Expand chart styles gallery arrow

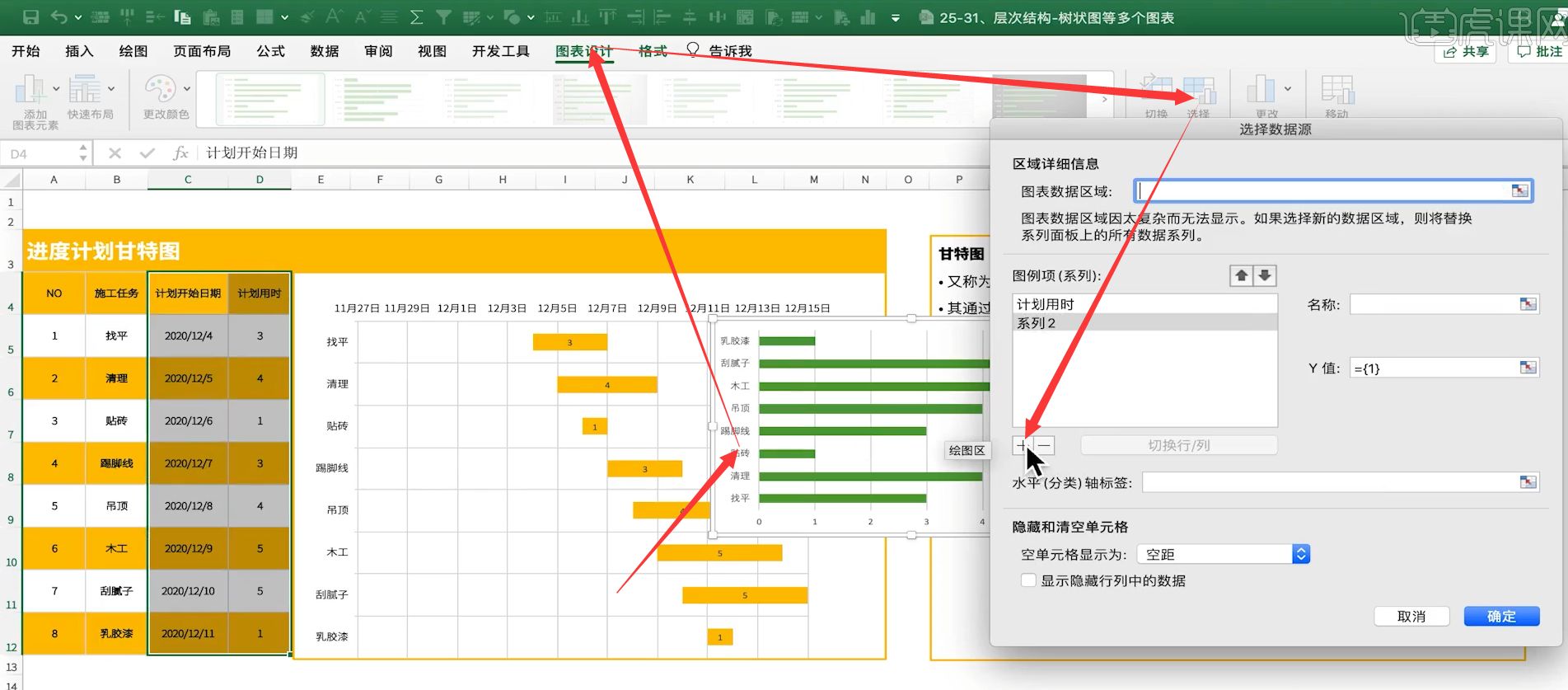pyautogui.click(x=1105, y=99)
